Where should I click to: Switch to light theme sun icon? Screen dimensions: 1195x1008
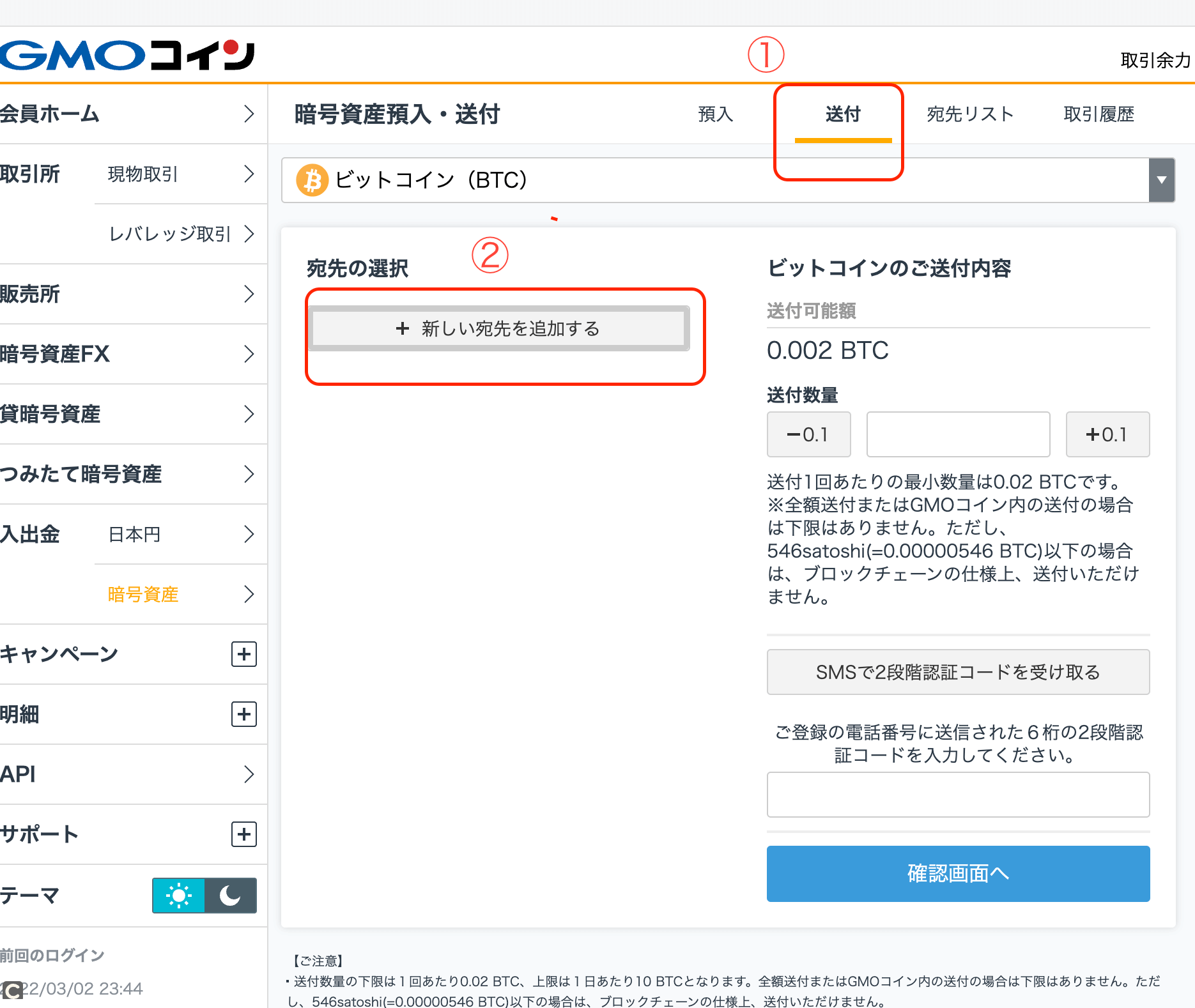[178, 896]
